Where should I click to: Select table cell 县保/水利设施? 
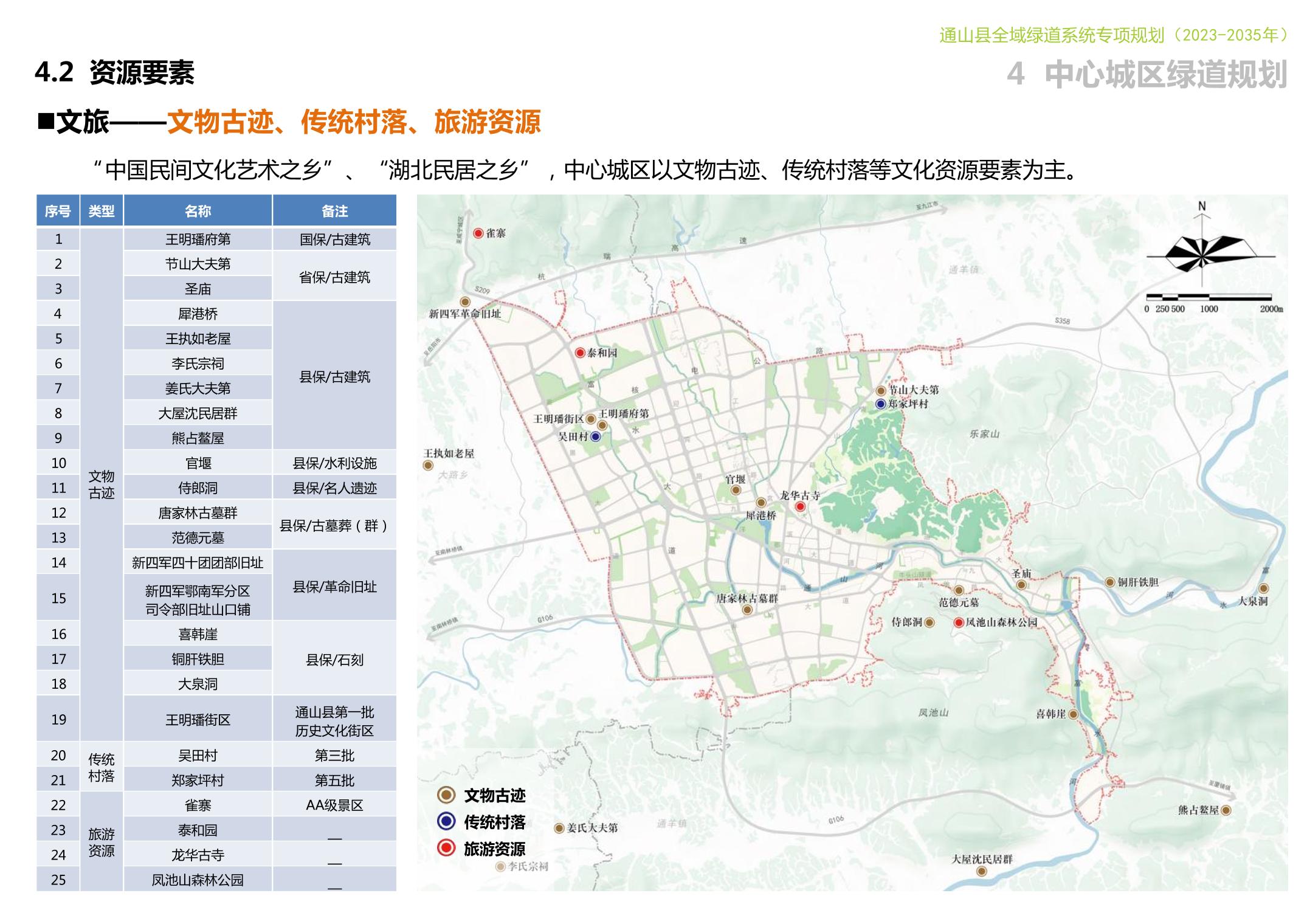334,463
